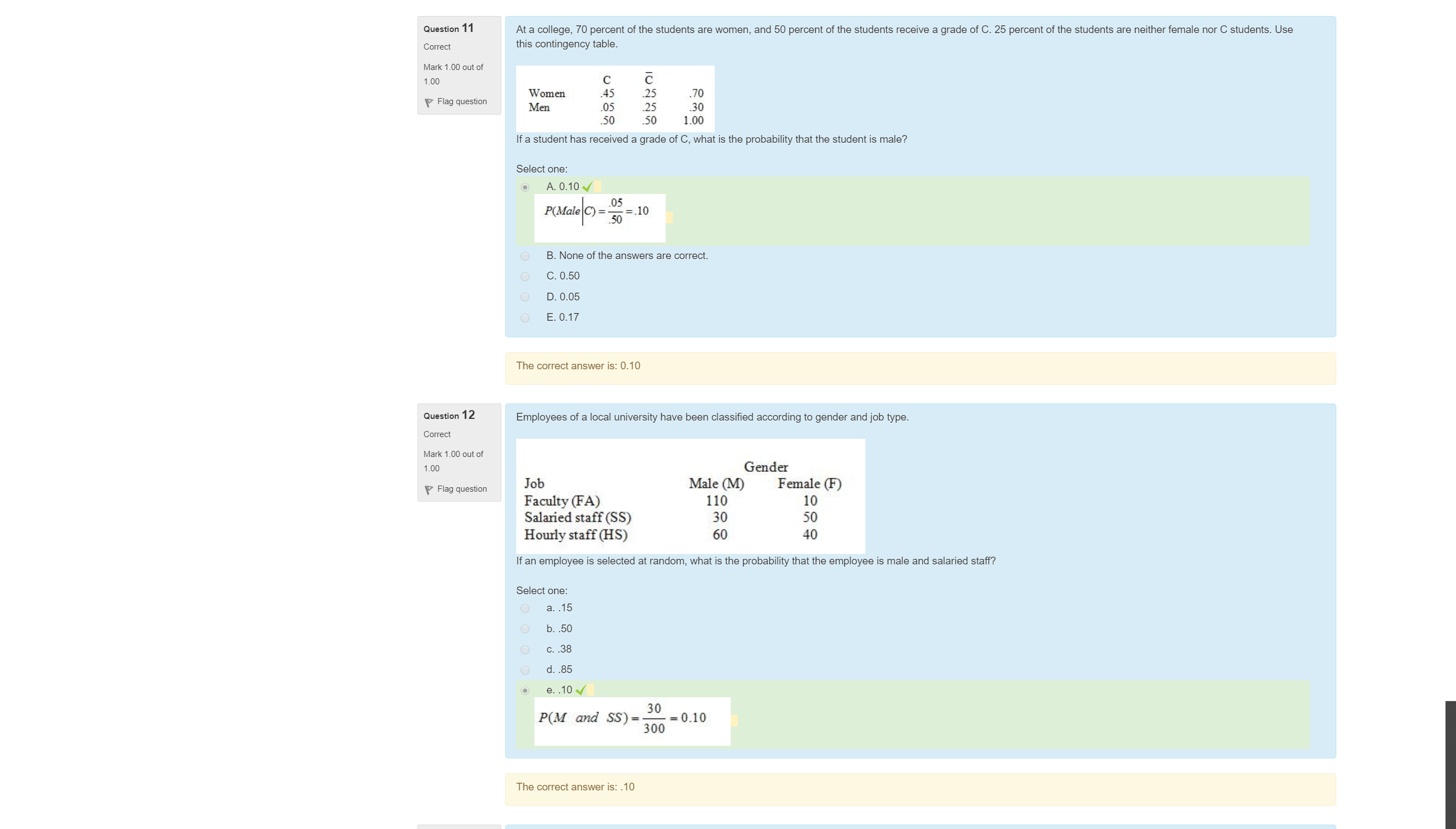Click Flag question link for Question 12

point(462,489)
